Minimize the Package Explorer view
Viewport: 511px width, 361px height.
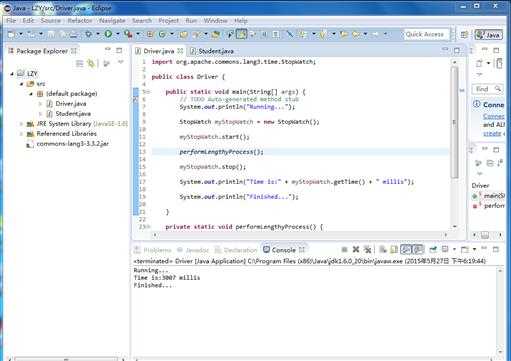tap(108, 50)
